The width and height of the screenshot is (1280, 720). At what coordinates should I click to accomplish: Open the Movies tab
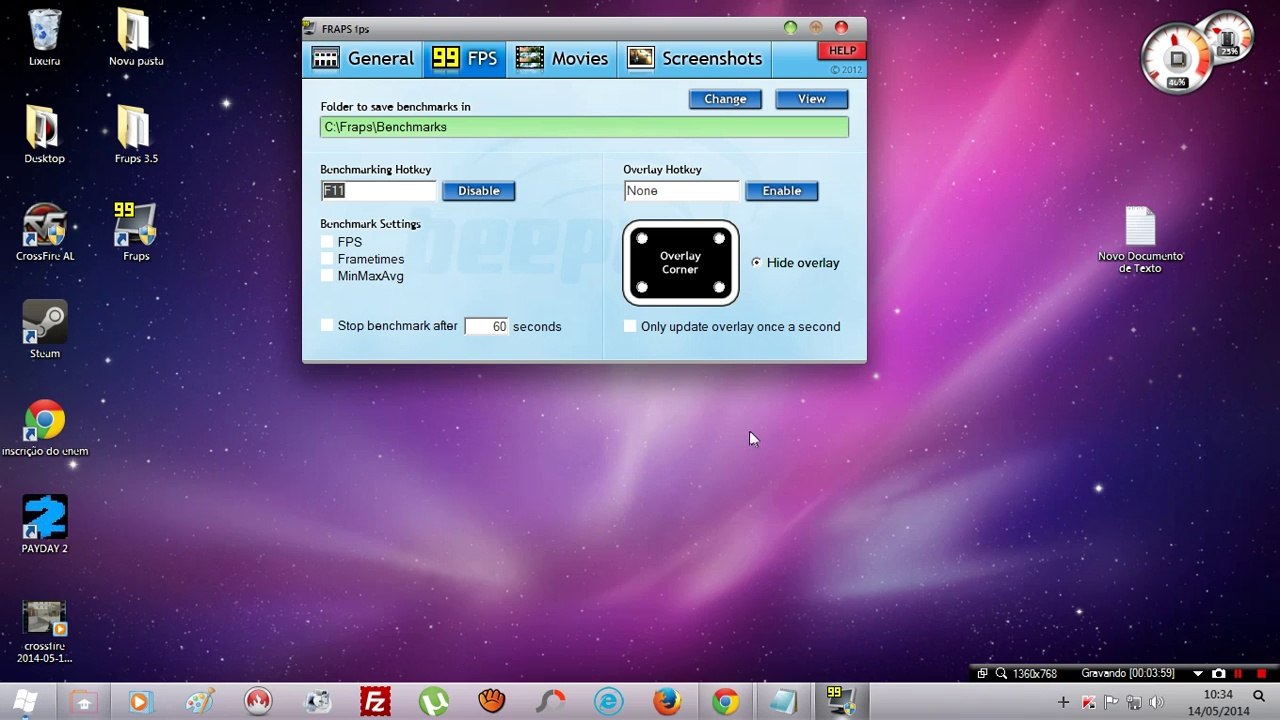pos(562,59)
